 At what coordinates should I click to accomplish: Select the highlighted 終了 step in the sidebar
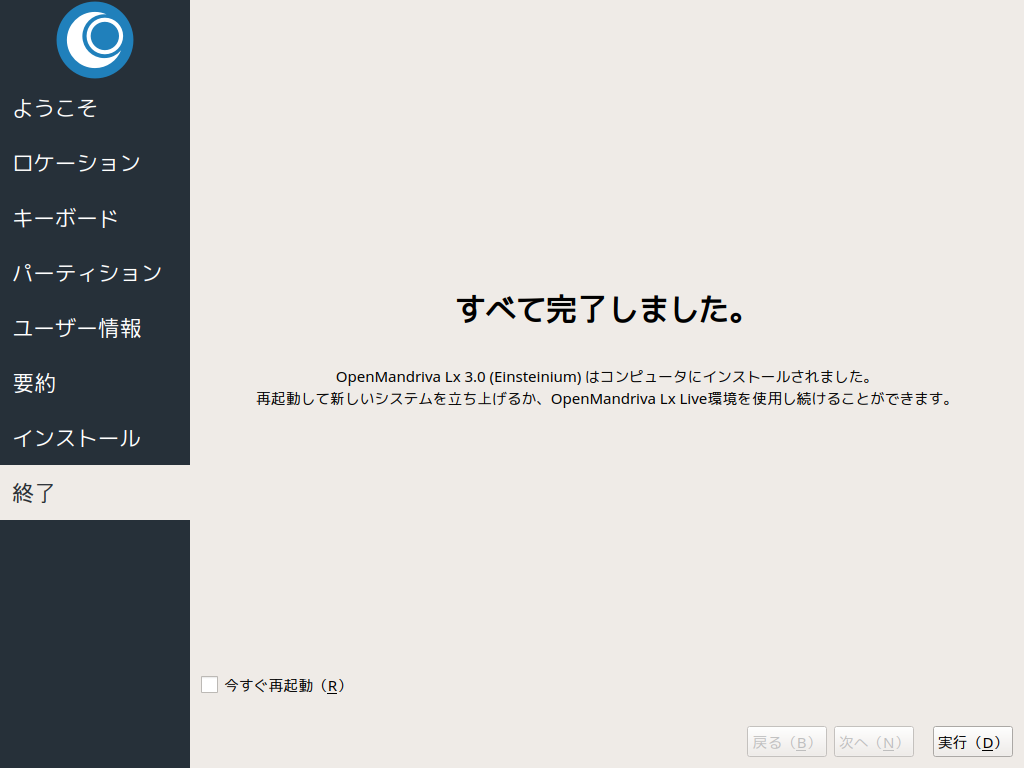[95, 492]
